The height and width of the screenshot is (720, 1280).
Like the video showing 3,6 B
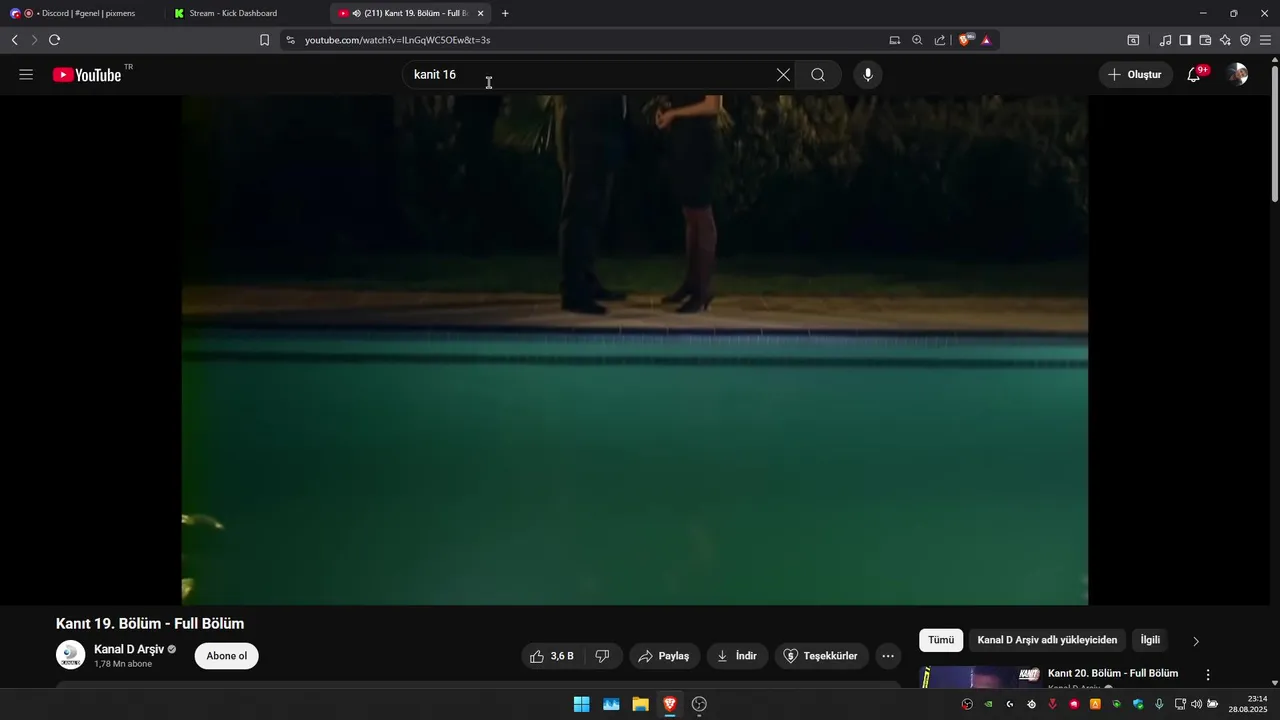[x=552, y=656]
